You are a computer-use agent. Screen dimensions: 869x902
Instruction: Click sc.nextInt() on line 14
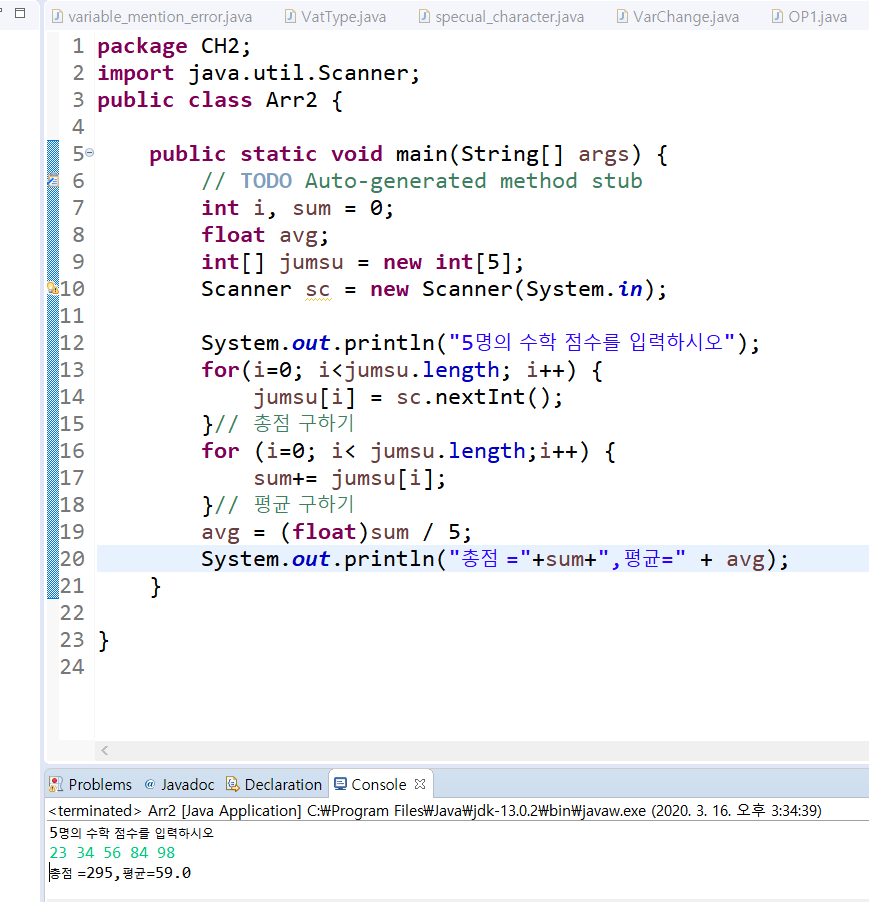pos(473,397)
